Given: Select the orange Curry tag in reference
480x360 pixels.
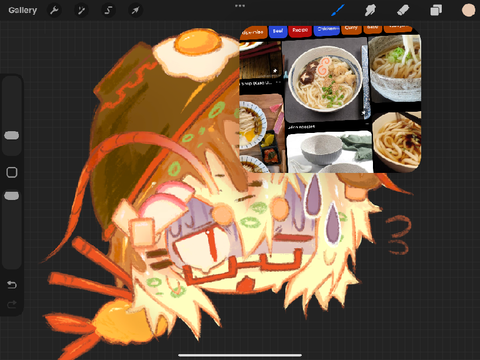Looking at the screenshot, I should point(351,29).
